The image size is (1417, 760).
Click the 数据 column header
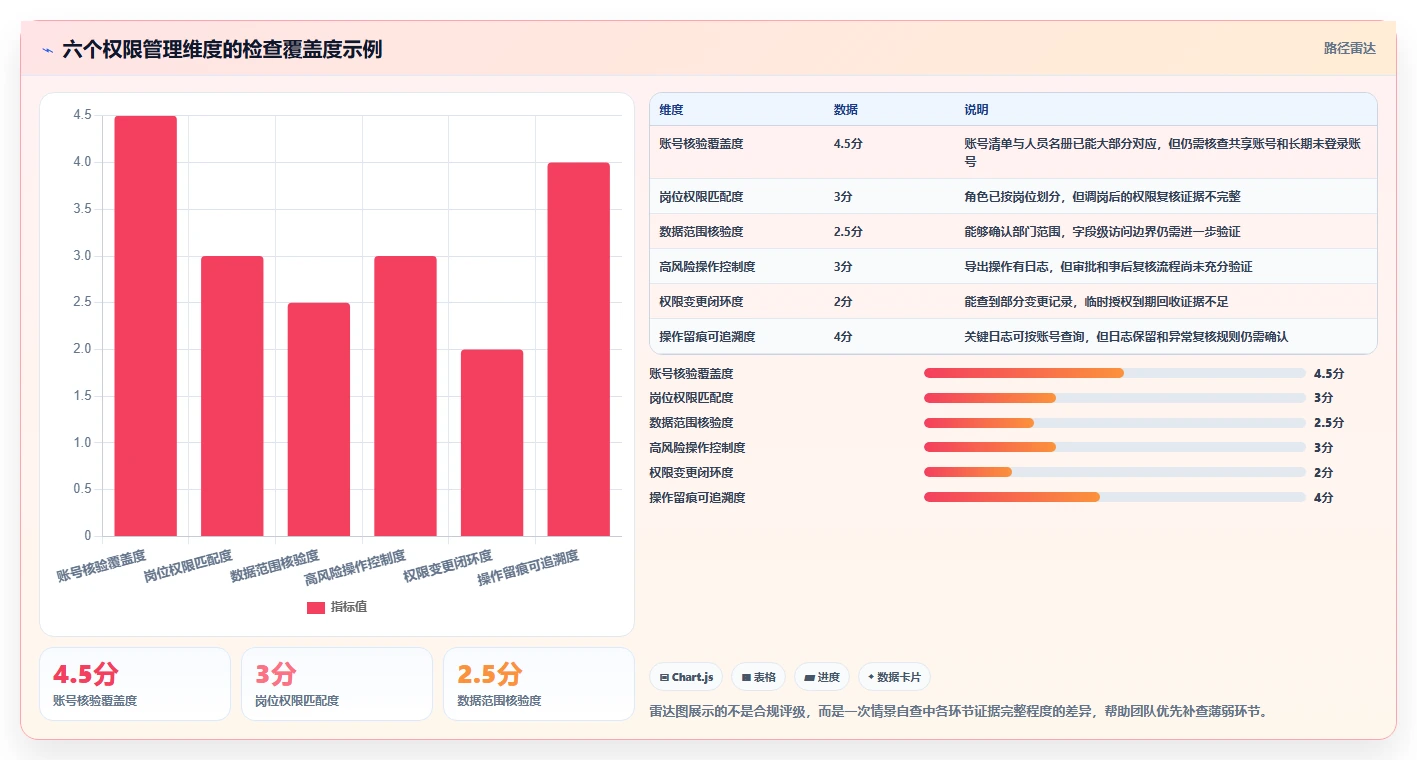845,110
